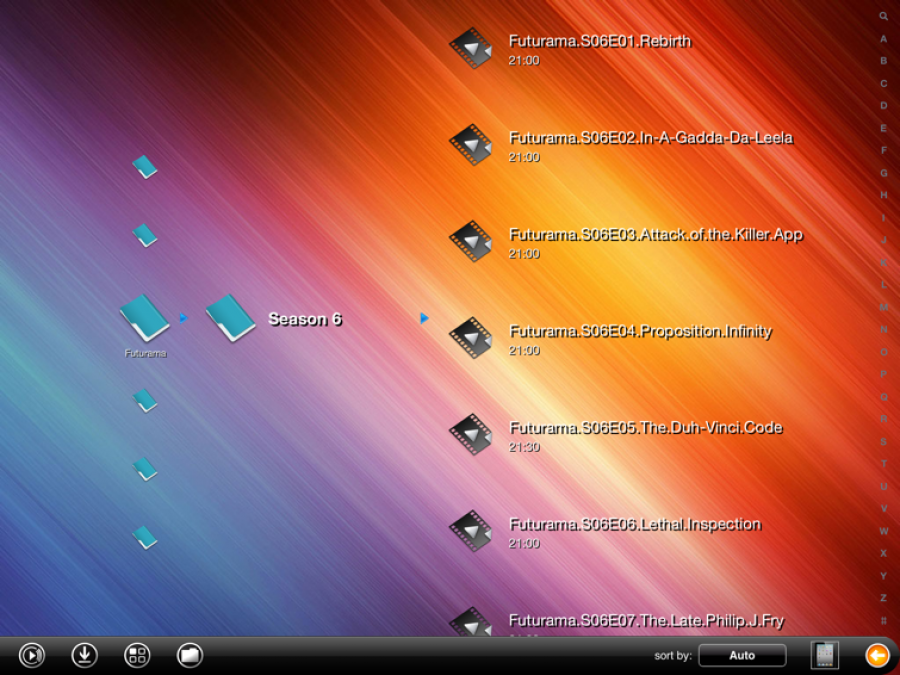The height and width of the screenshot is (675, 900).
Task: Select title Futurama.S06E03.Attack.of.the.Killer.App
Action: point(656,235)
